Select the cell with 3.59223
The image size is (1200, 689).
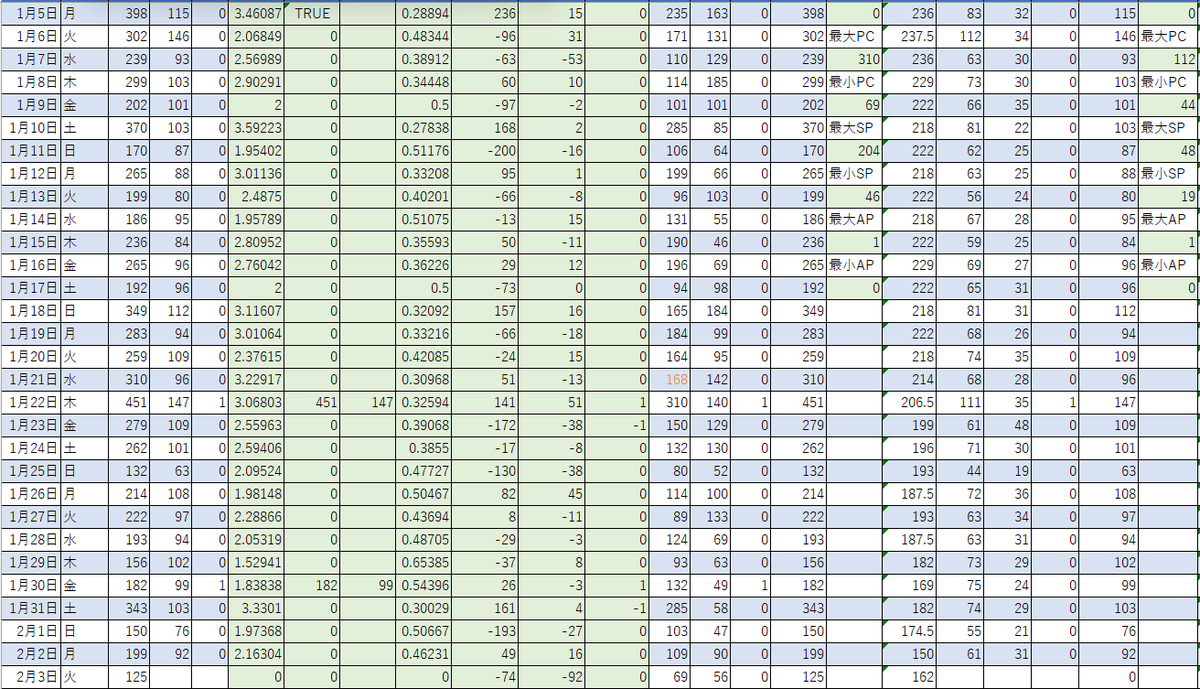pyautogui.click(x=256, y=128)
